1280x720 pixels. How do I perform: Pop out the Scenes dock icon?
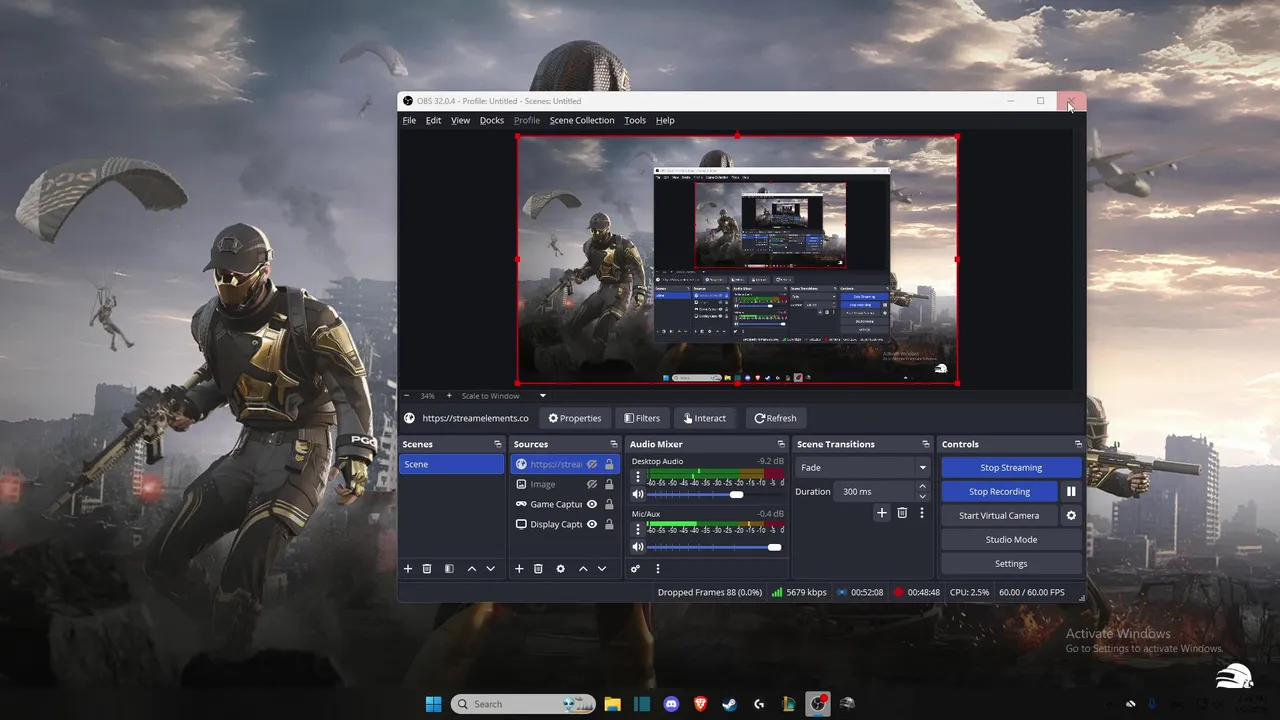pos(498,444)
